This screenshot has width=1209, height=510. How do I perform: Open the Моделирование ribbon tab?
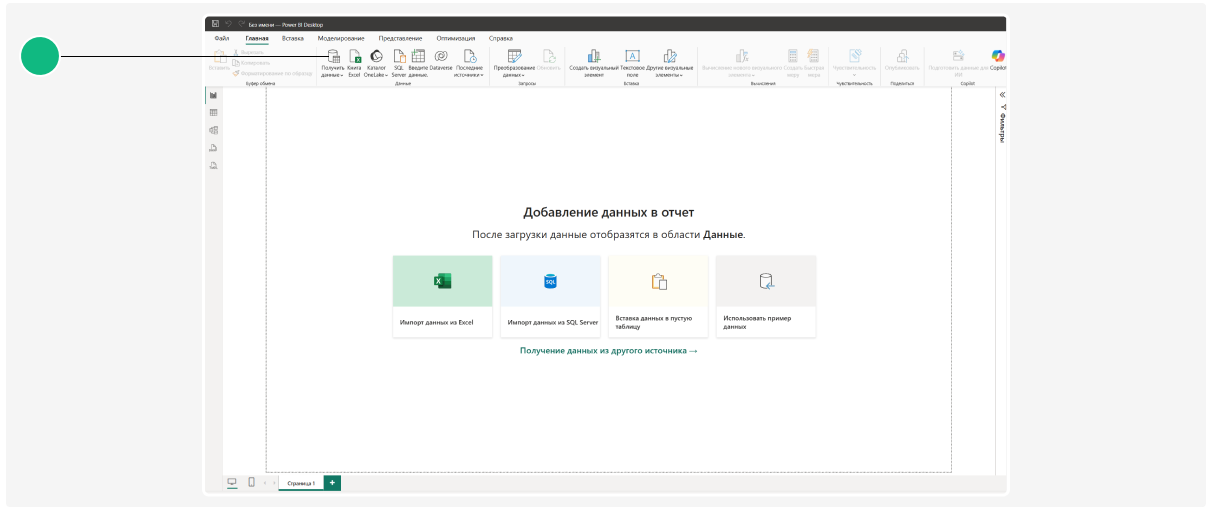(x=341, y=38)
